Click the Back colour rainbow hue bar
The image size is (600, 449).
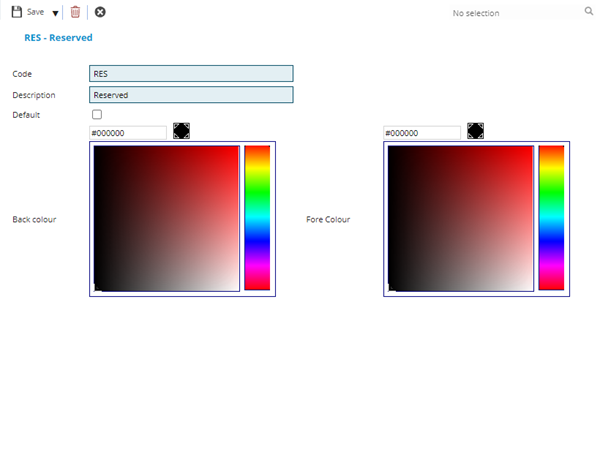pos(257,218)
